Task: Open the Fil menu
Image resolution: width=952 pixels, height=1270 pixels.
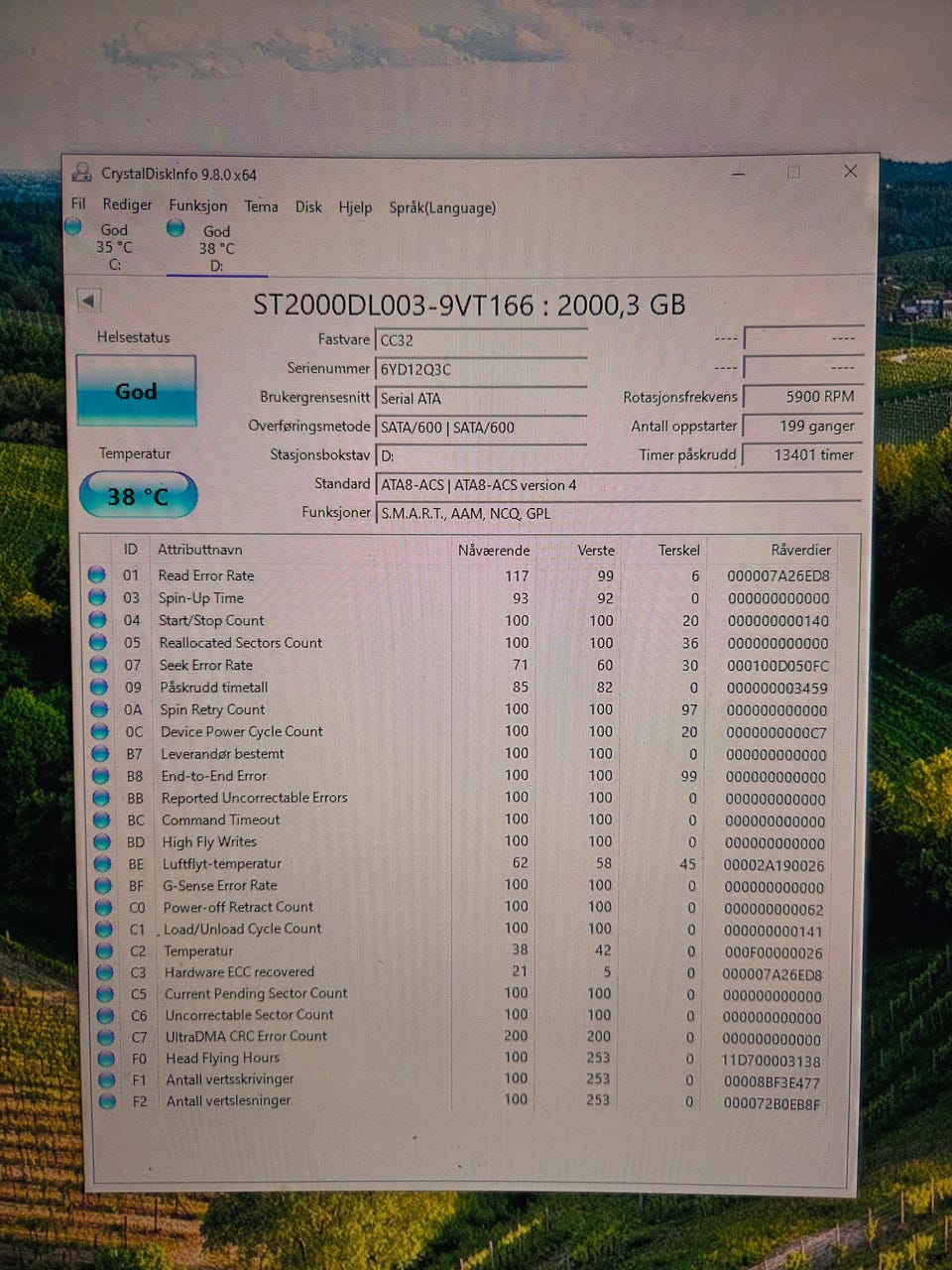Action: coord(78,203)
